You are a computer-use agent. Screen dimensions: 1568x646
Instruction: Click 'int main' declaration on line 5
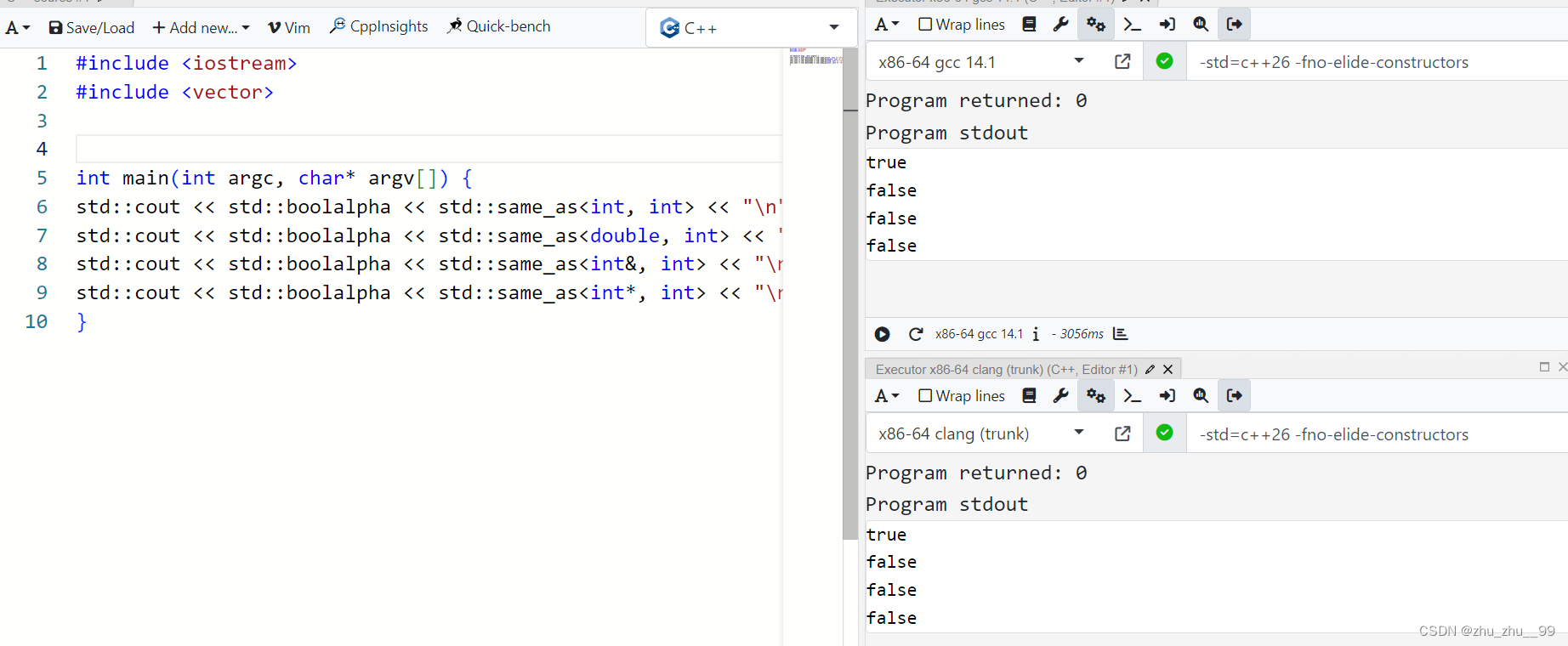(274, 178)
